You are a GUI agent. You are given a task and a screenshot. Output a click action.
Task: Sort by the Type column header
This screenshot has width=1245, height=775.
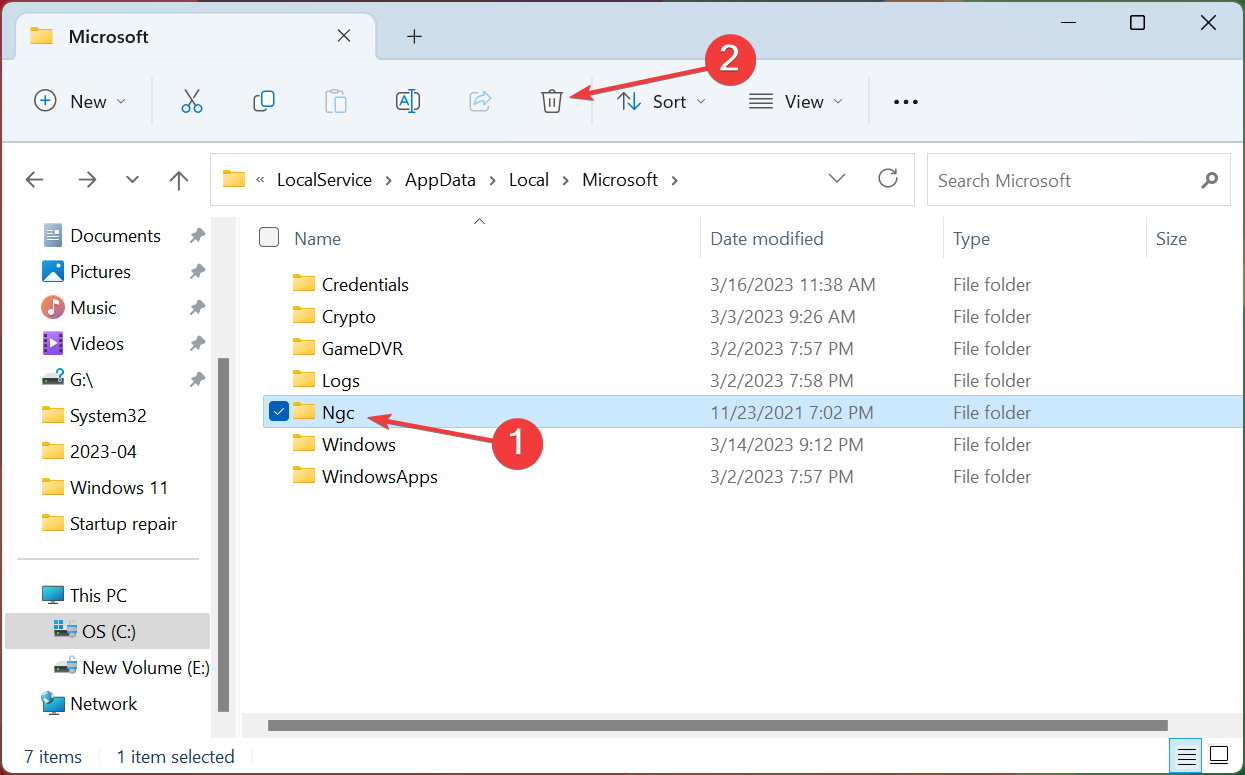pos(971,238)
